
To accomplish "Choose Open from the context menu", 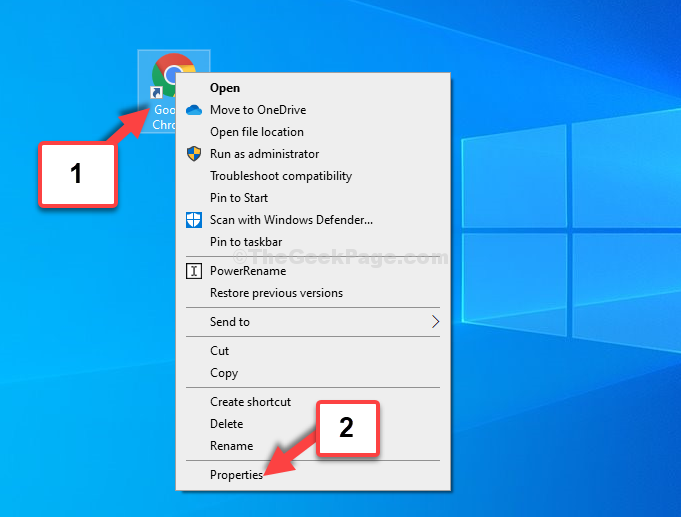I will pyautogui.click(x=313, y=88).
